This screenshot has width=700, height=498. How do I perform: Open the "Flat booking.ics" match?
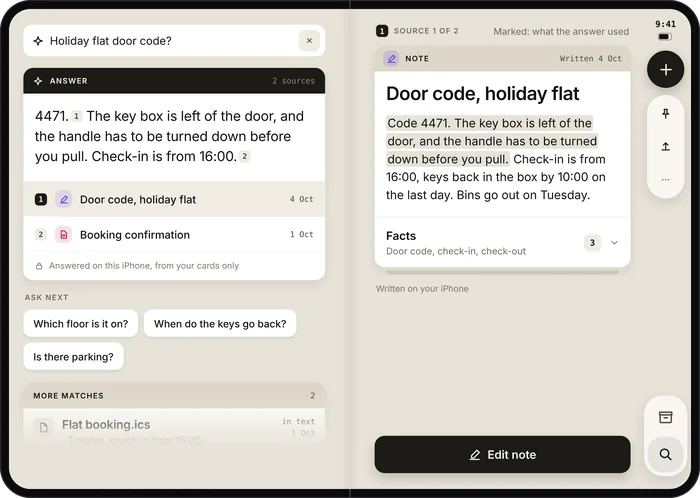tap(174, 427)
